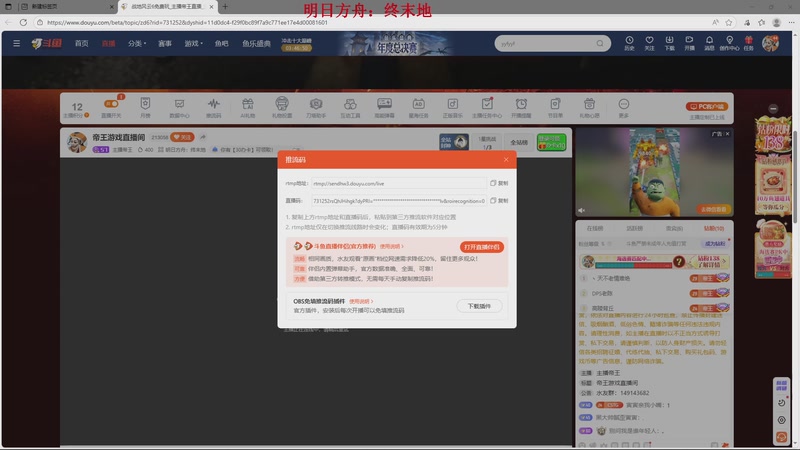This screenshot has height=450, width=800.
Task: Go to the 首页 home menu item
Action: click(82, 43)
